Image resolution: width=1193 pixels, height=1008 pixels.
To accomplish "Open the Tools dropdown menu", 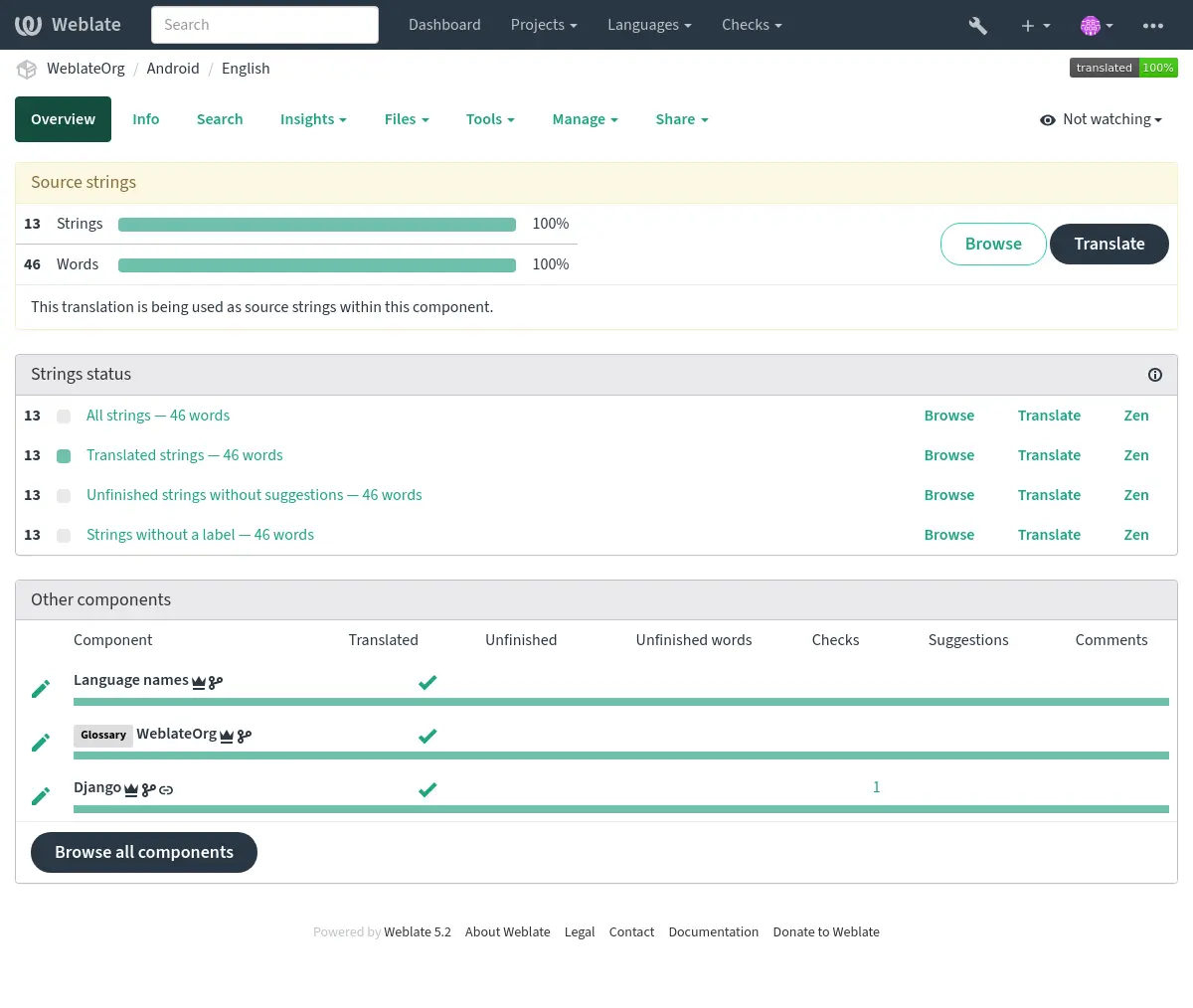I will tap(490, 119).
